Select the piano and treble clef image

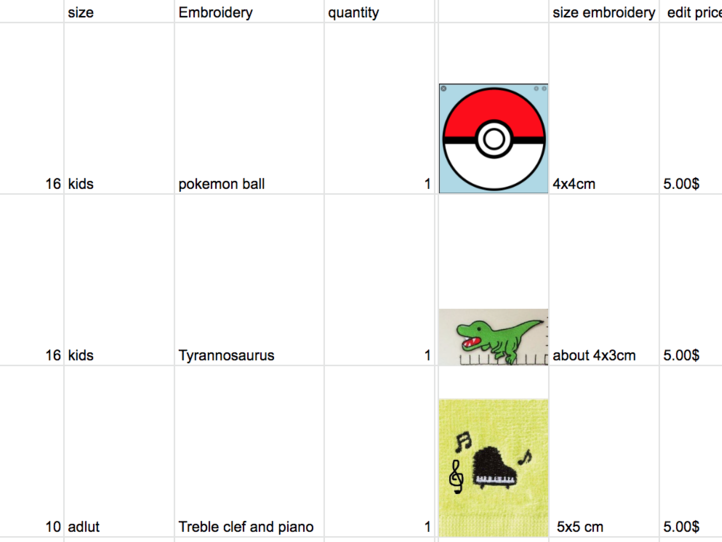pyautogui.click(x=493, y=468)
